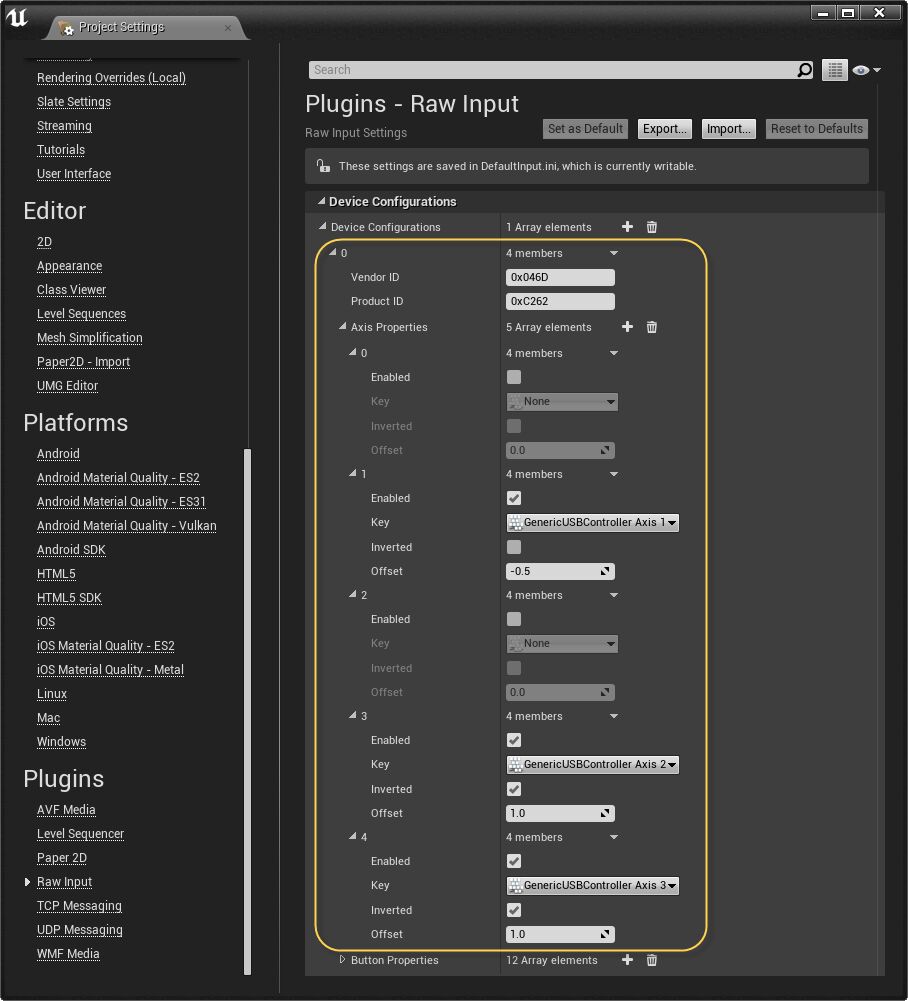Clear the Button Properties array with trash icon
Image resolution: width=908 pixels, height=1001 pixels.
point(652,960)
